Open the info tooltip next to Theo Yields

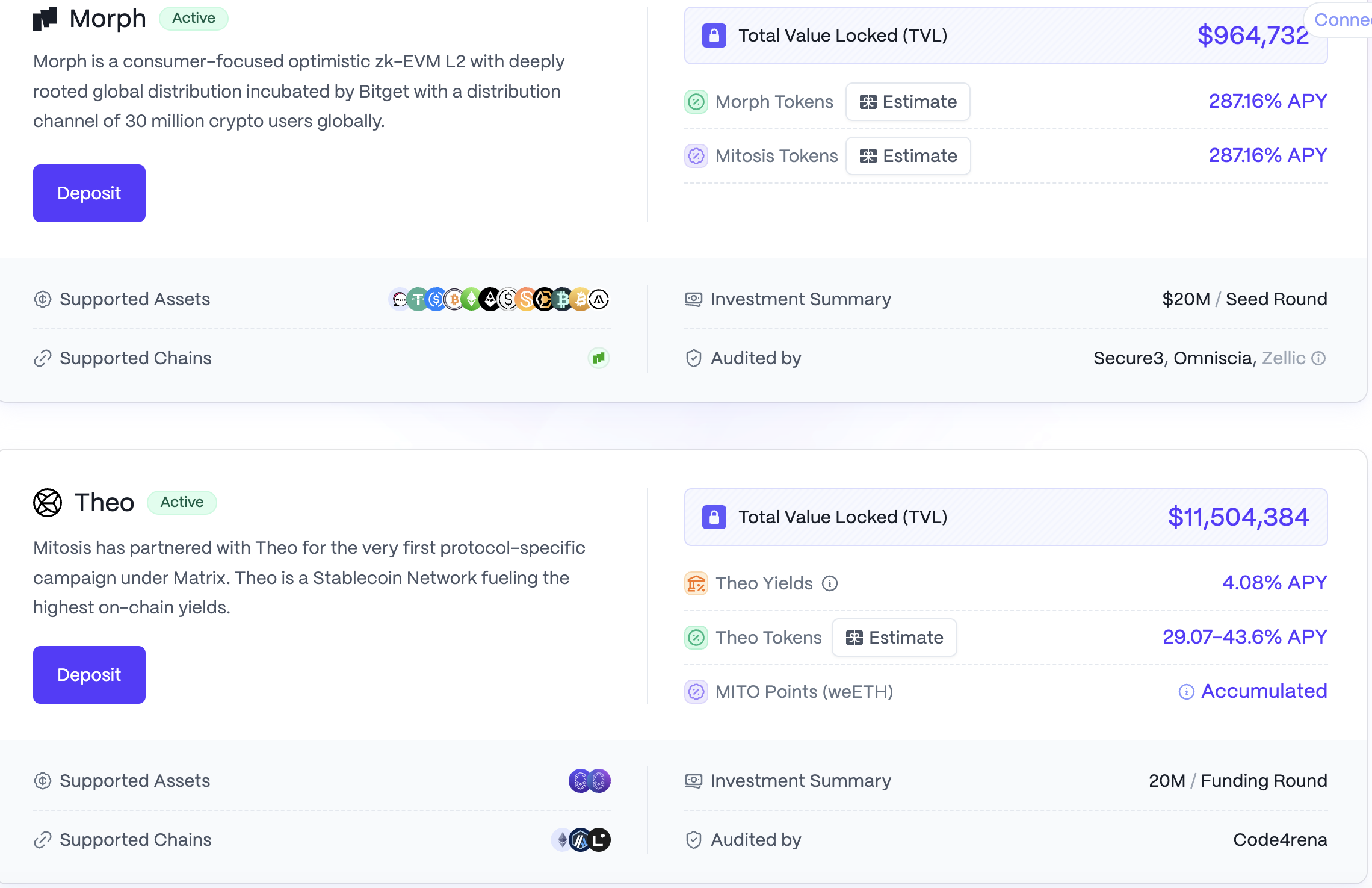830,583
